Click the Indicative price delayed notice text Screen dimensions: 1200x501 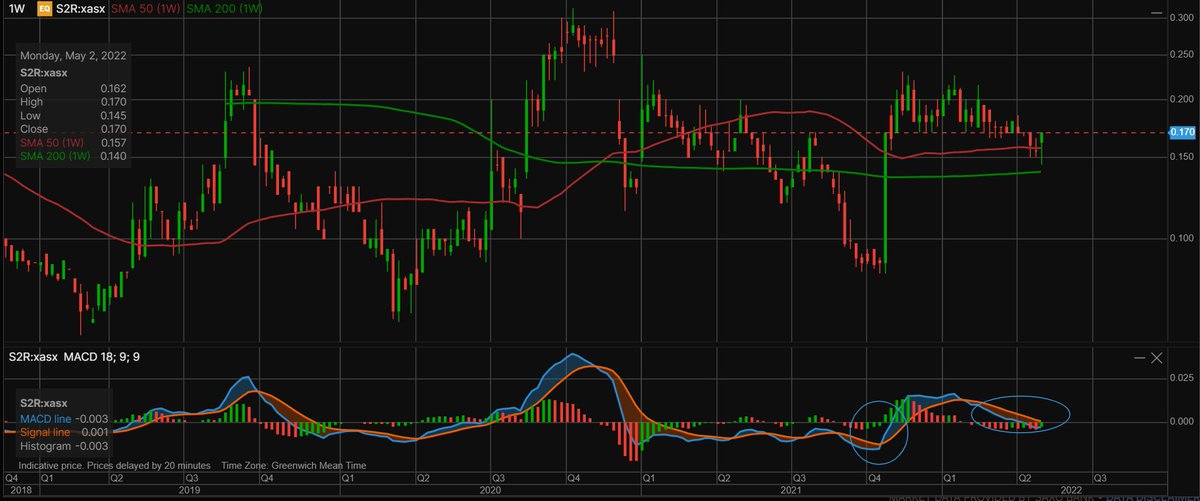point(114,466)
